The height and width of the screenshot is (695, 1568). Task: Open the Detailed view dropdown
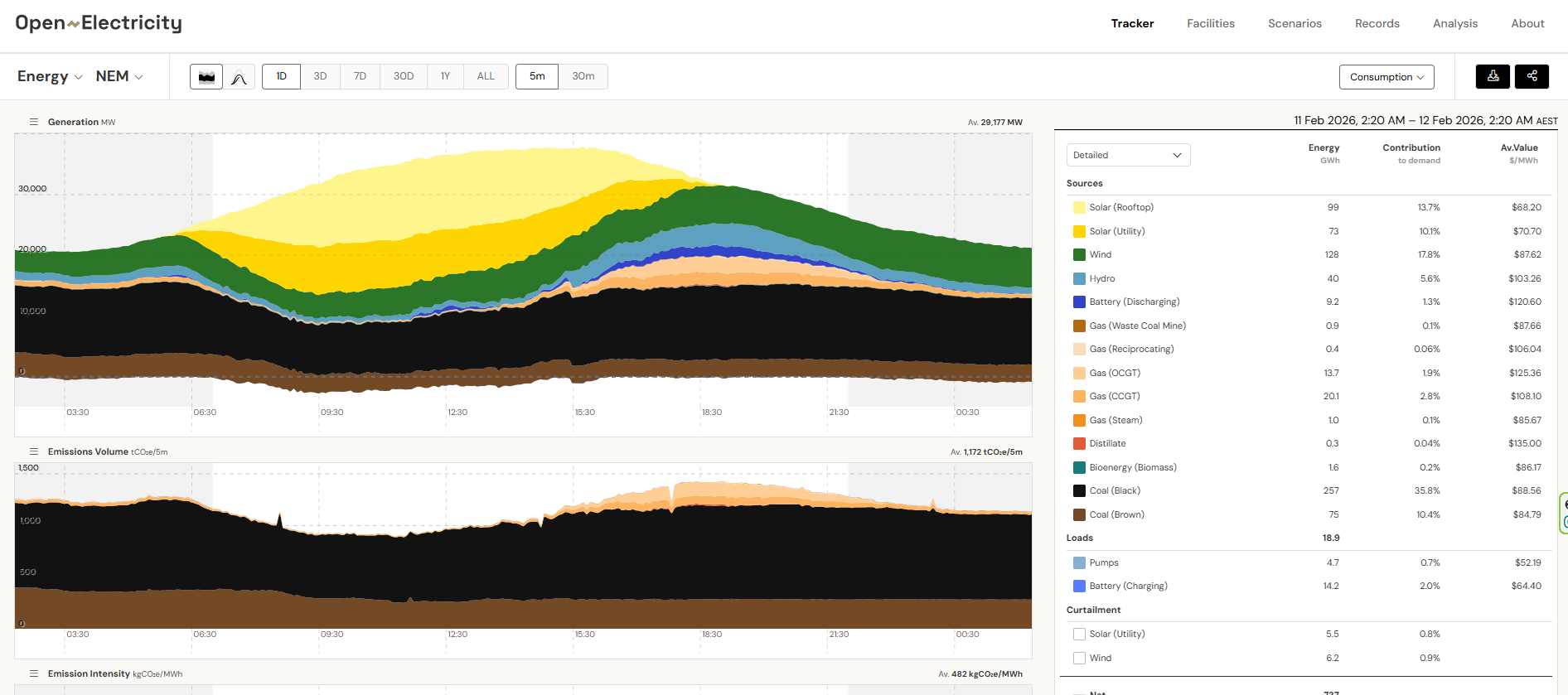point(1128,155)
